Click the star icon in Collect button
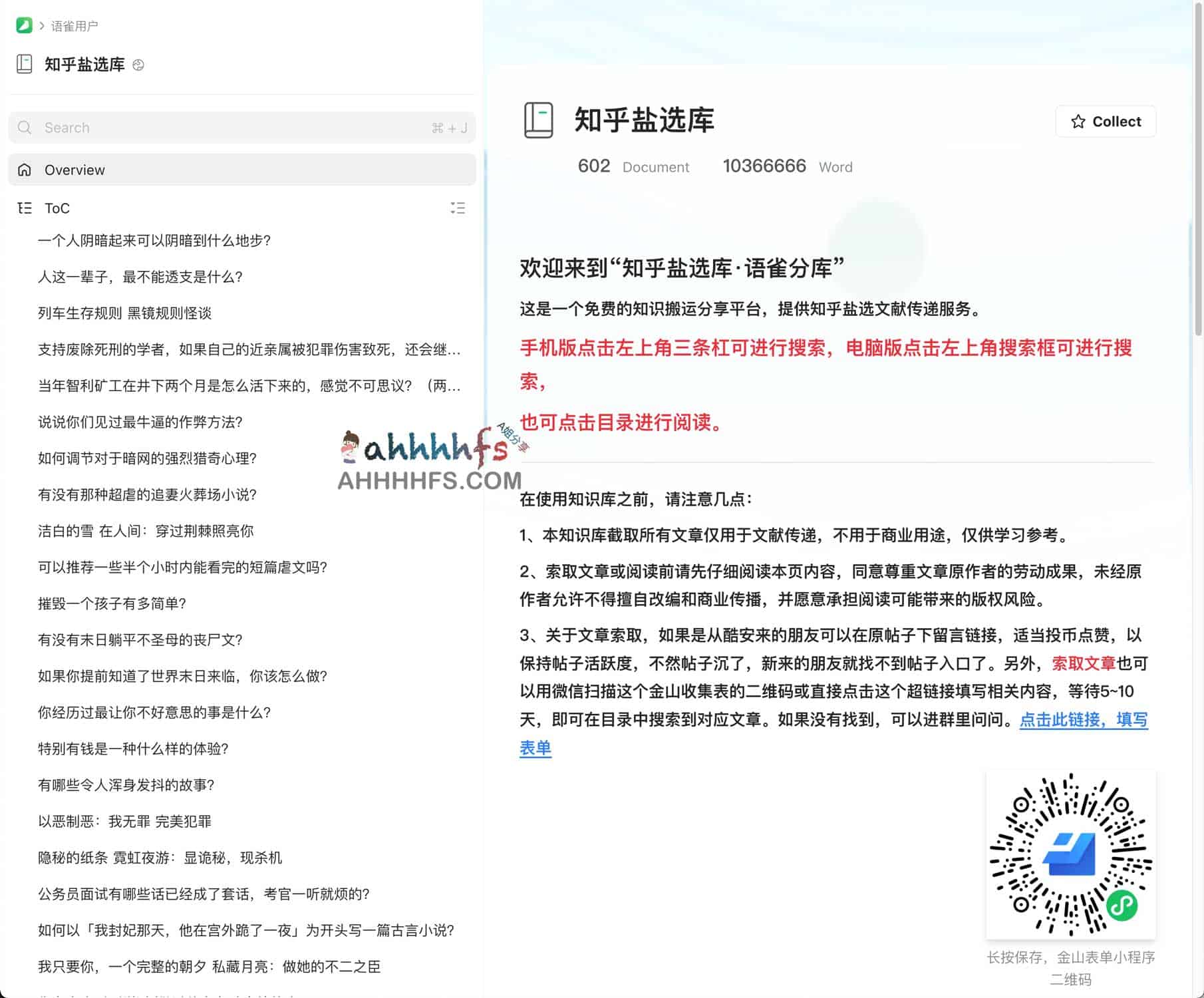Image resolution: width=1204 pixels, height=998 pixels. click(x=1078, y=122)
